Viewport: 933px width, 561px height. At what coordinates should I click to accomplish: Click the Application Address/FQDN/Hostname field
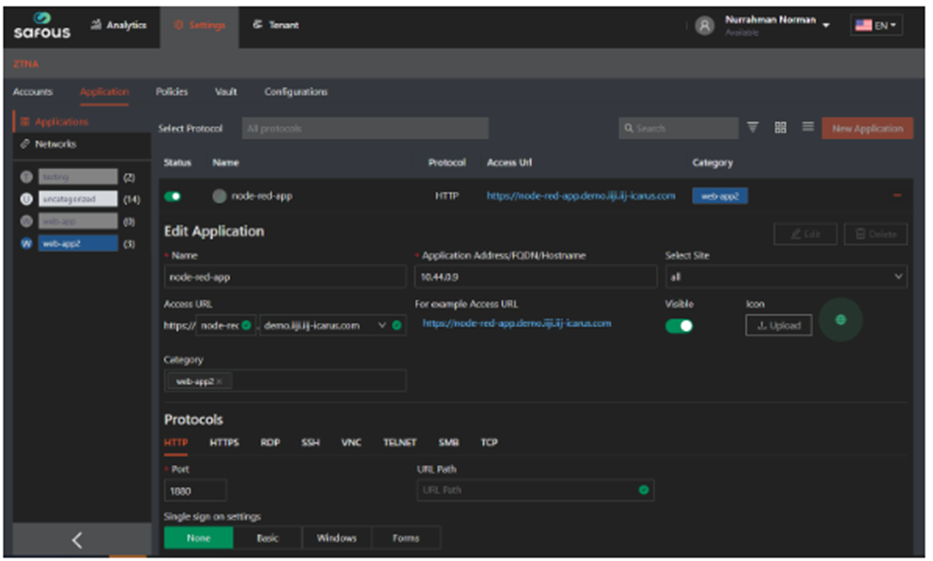click(x=536, y=277)
